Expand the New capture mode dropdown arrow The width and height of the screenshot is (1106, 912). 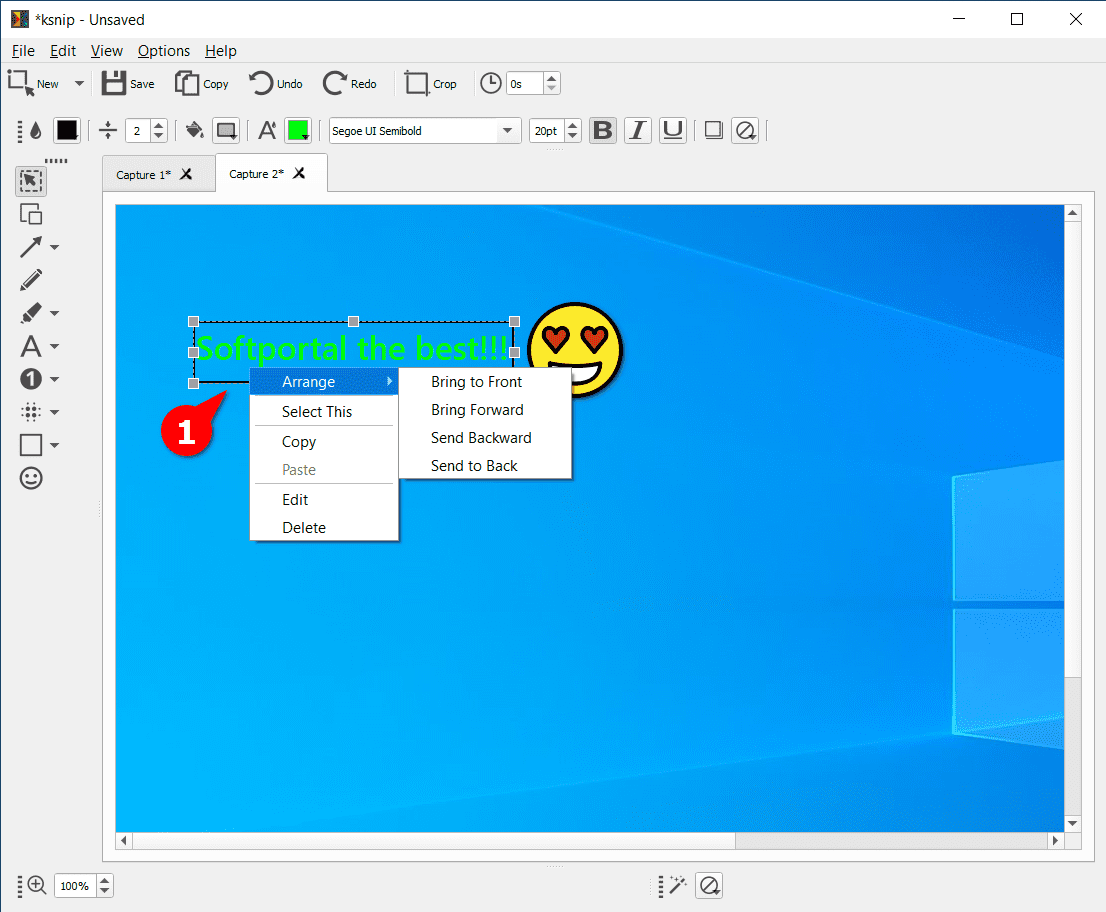[x=79, y=84]
